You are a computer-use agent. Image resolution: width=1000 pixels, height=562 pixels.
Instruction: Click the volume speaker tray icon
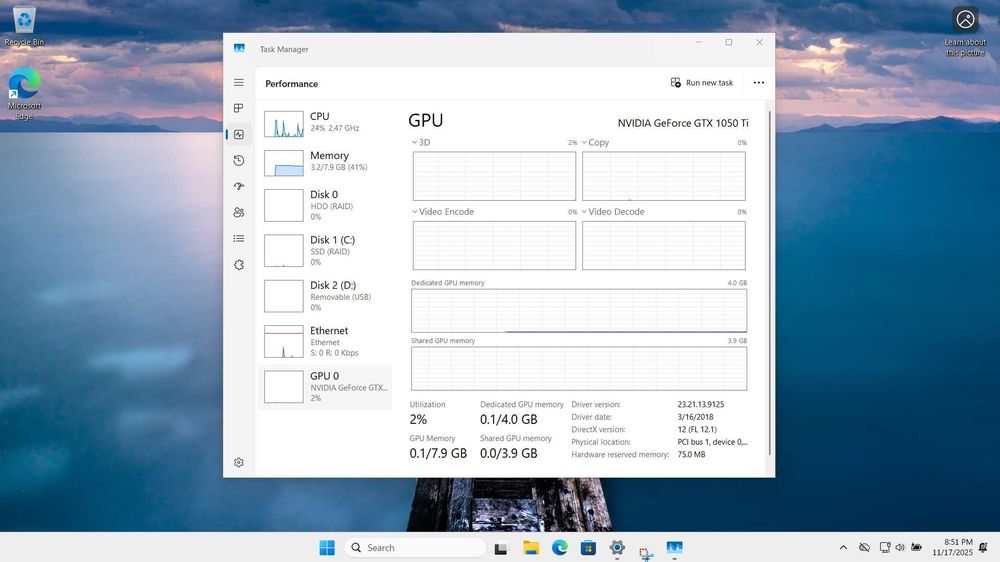tap(900, 547)
